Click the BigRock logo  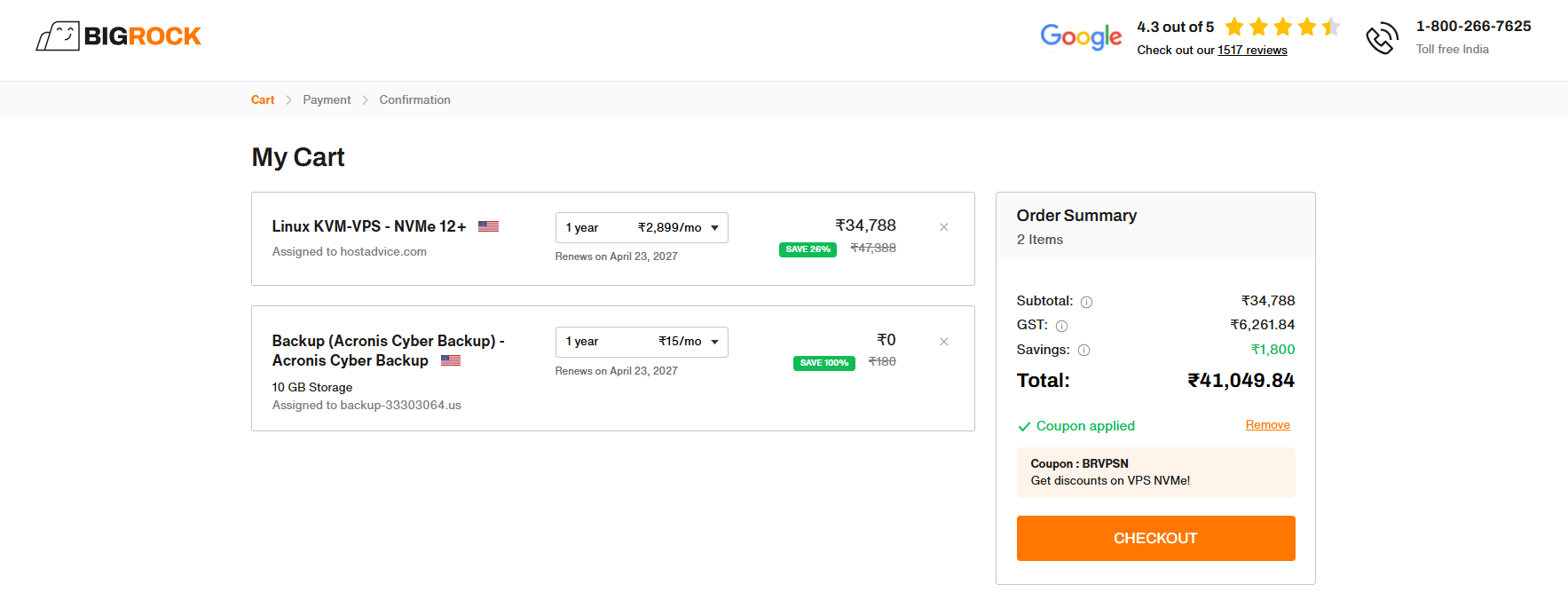118,36
